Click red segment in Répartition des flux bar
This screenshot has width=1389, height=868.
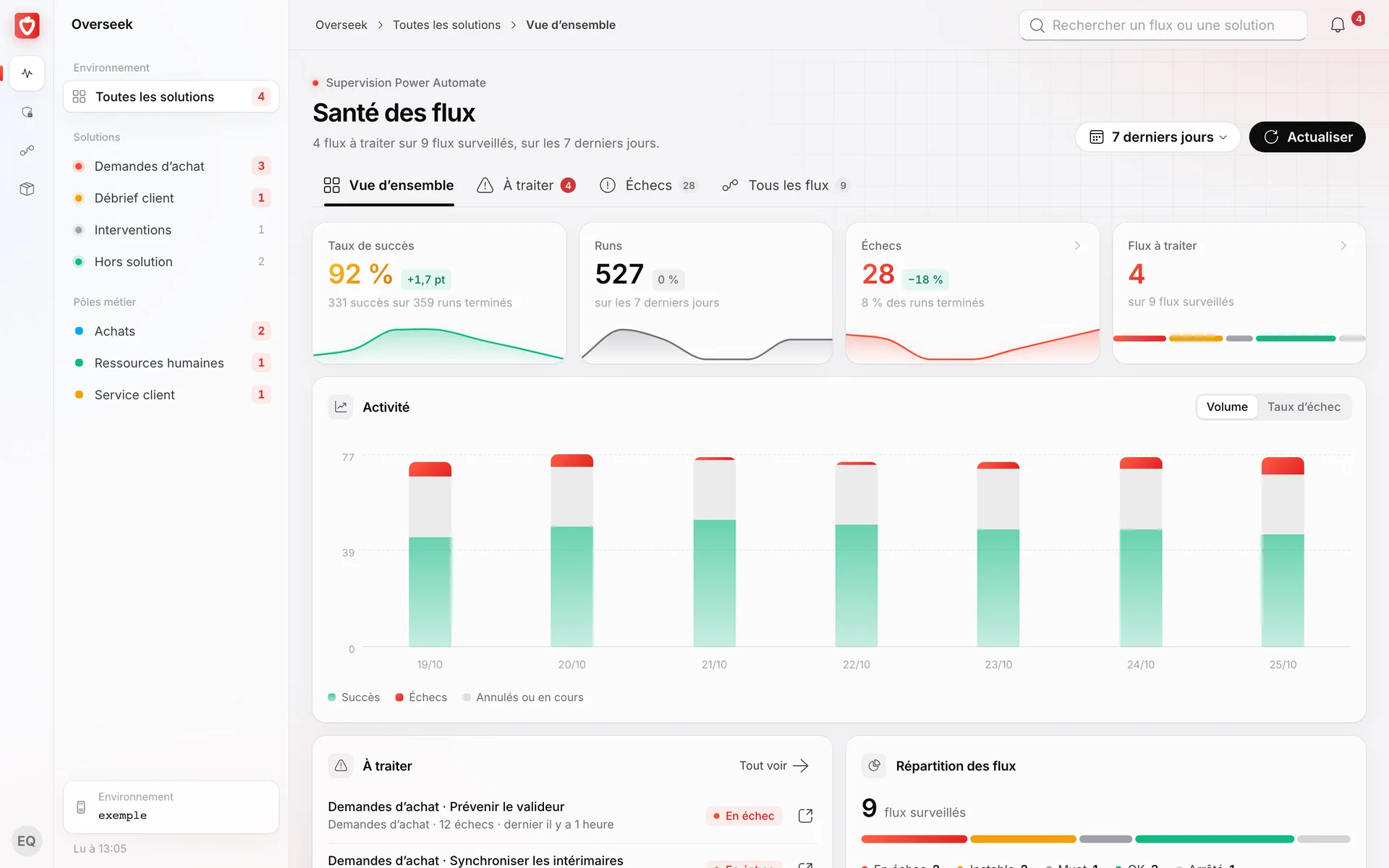click(x=914, y=839)
